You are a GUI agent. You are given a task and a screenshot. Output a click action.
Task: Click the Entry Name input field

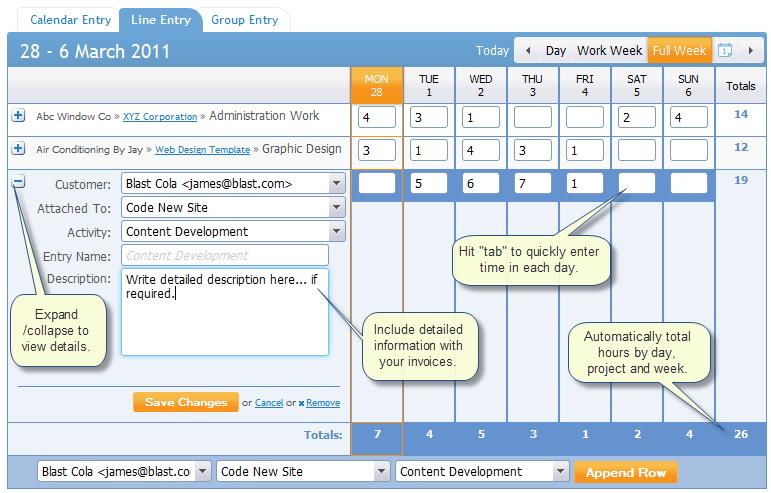coord(224,255)
